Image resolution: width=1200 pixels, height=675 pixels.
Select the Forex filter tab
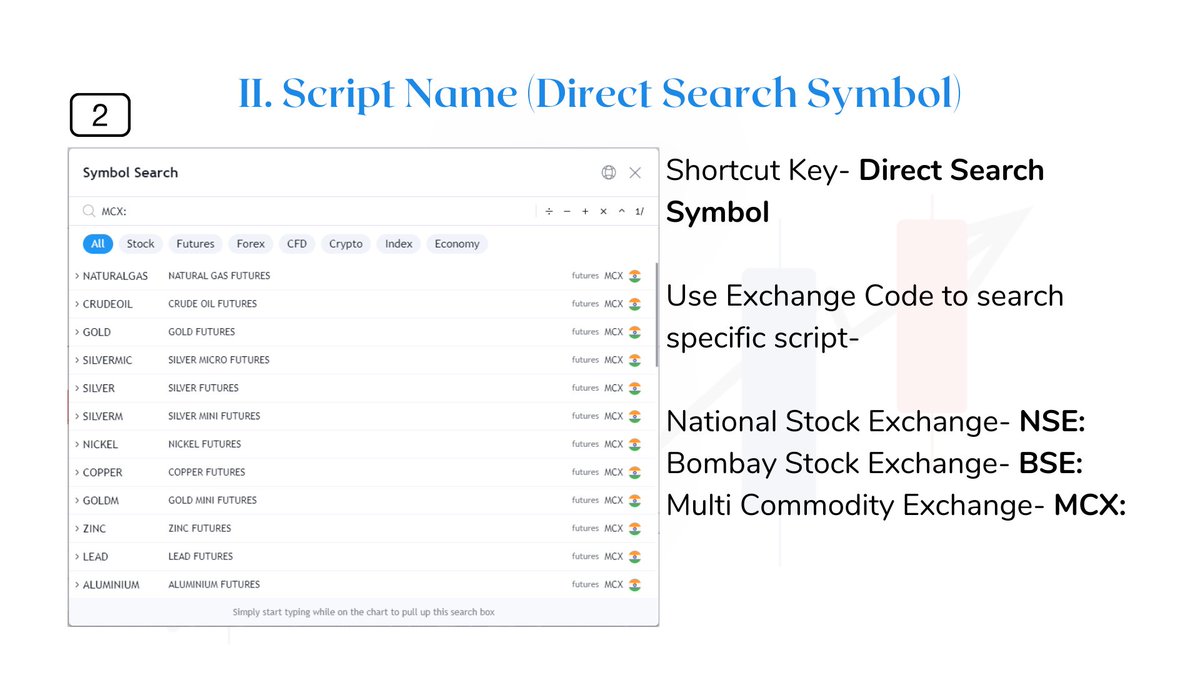251,244
